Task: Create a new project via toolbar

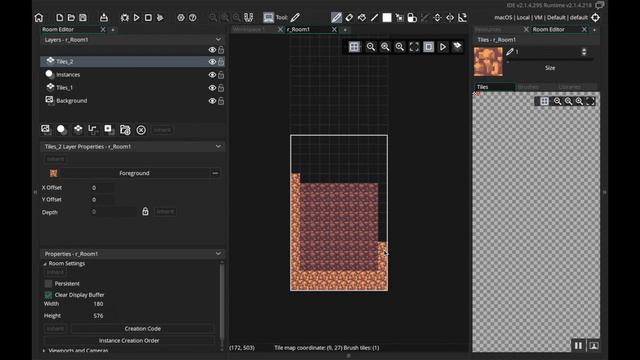Action: 60,18
